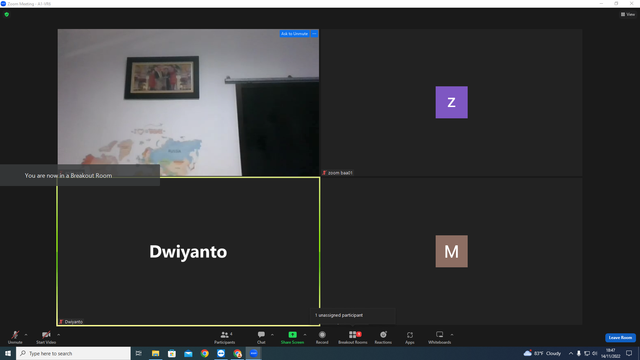Open the Windows Start menu
The height and width of the screenshot is (360, 640).
coord(8,353)
